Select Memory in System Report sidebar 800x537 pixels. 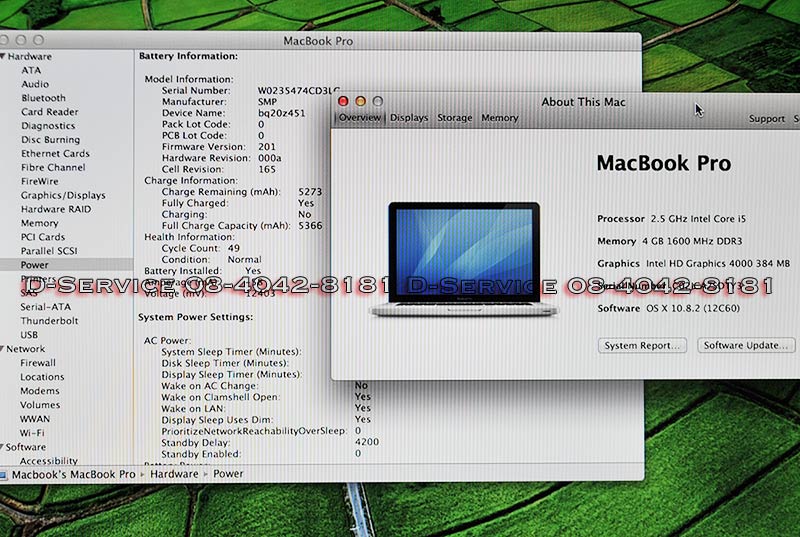39,223
